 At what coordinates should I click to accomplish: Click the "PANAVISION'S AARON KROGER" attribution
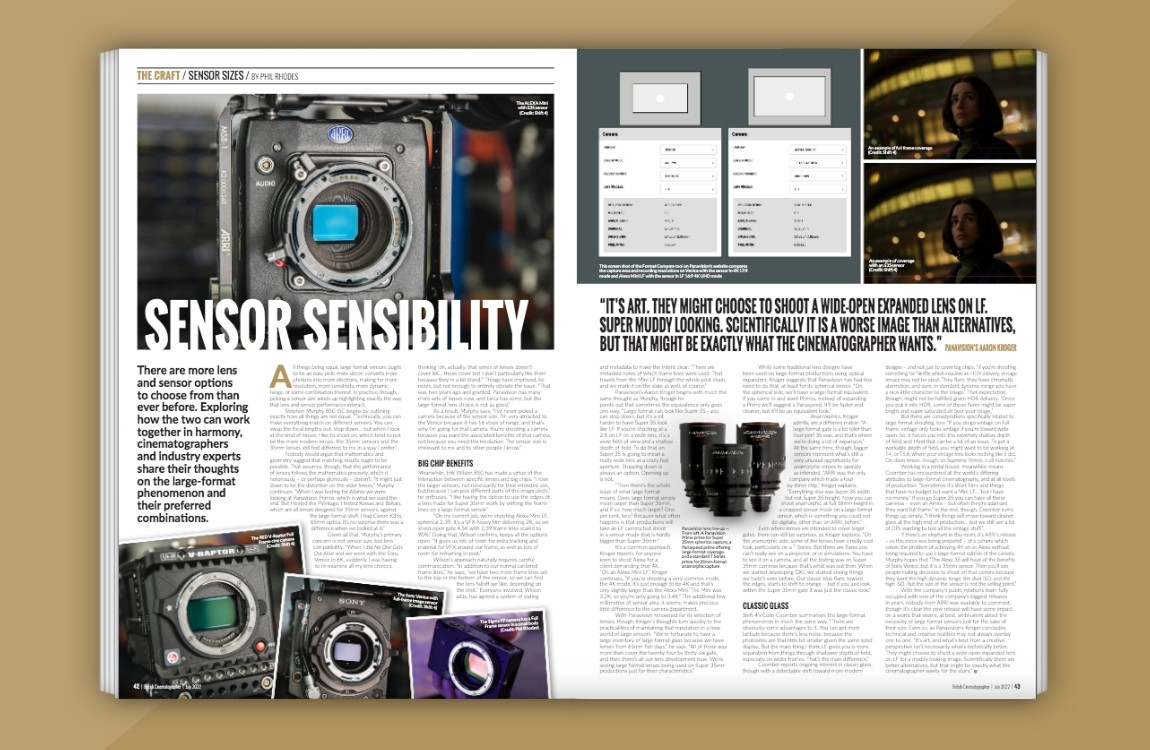pos(981,348)
